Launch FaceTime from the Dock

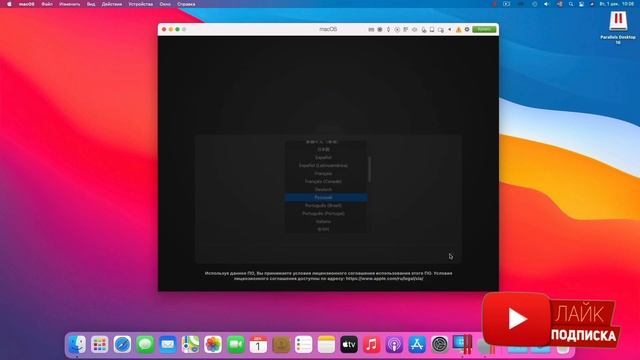pos(236,344)
